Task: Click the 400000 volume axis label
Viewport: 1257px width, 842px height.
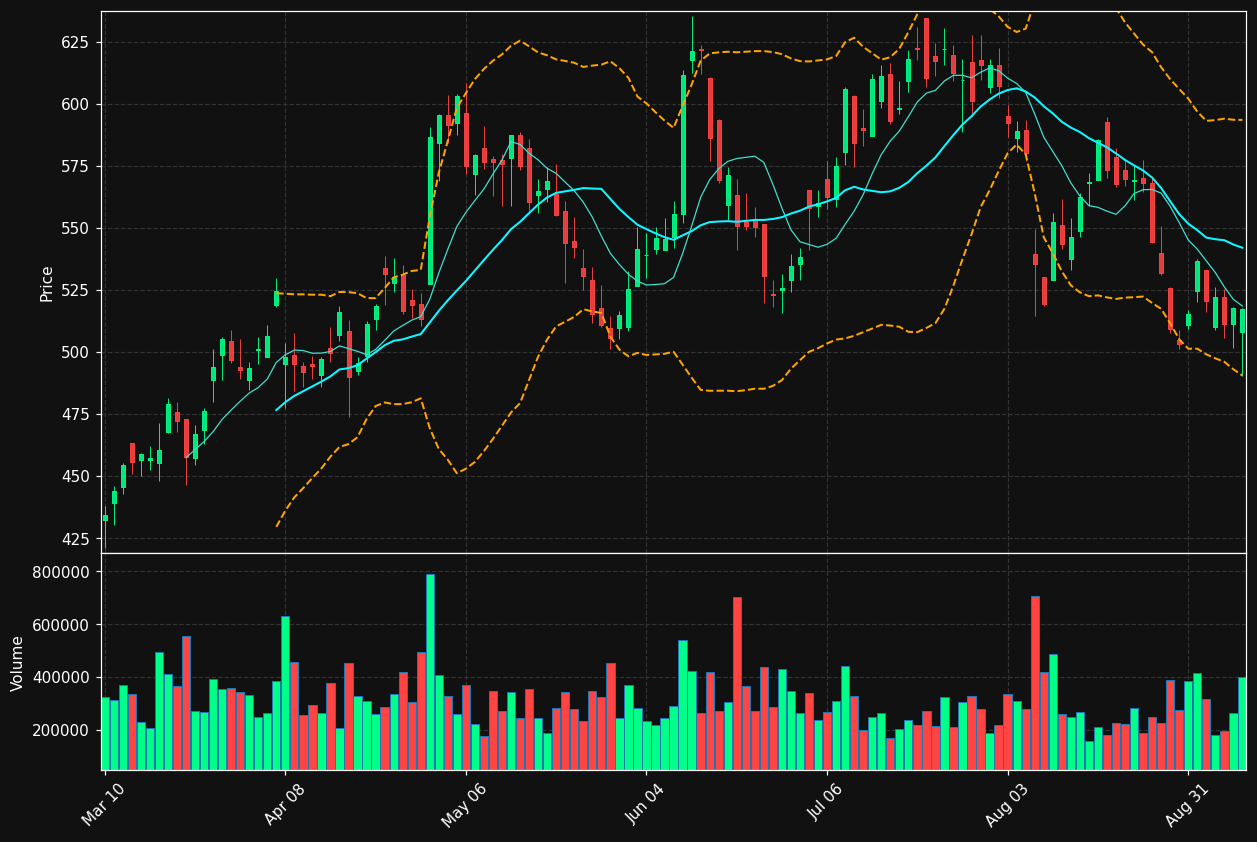Action: pos(62,678)
